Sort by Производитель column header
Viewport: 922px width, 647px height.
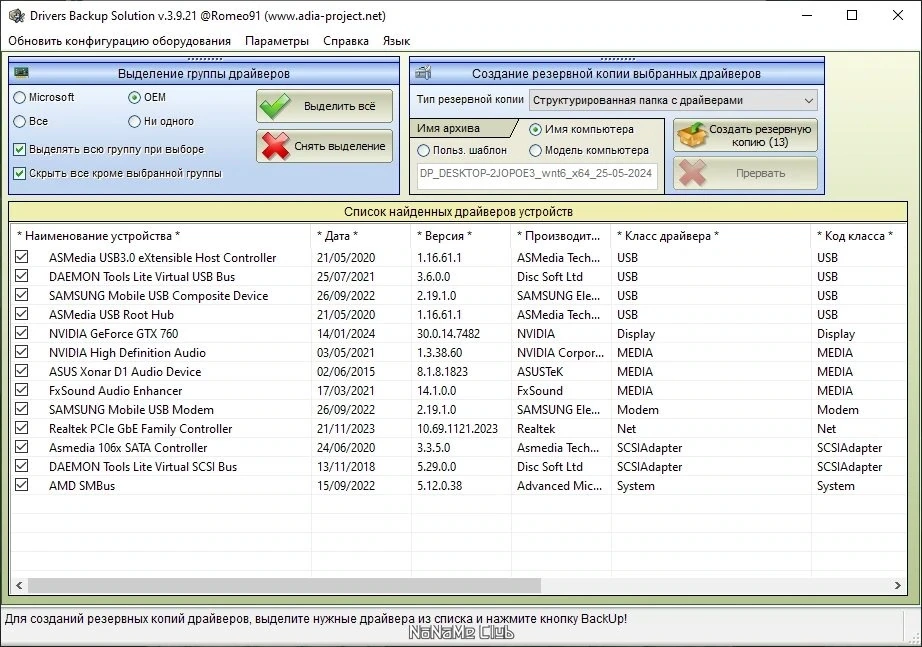(560, 236)
